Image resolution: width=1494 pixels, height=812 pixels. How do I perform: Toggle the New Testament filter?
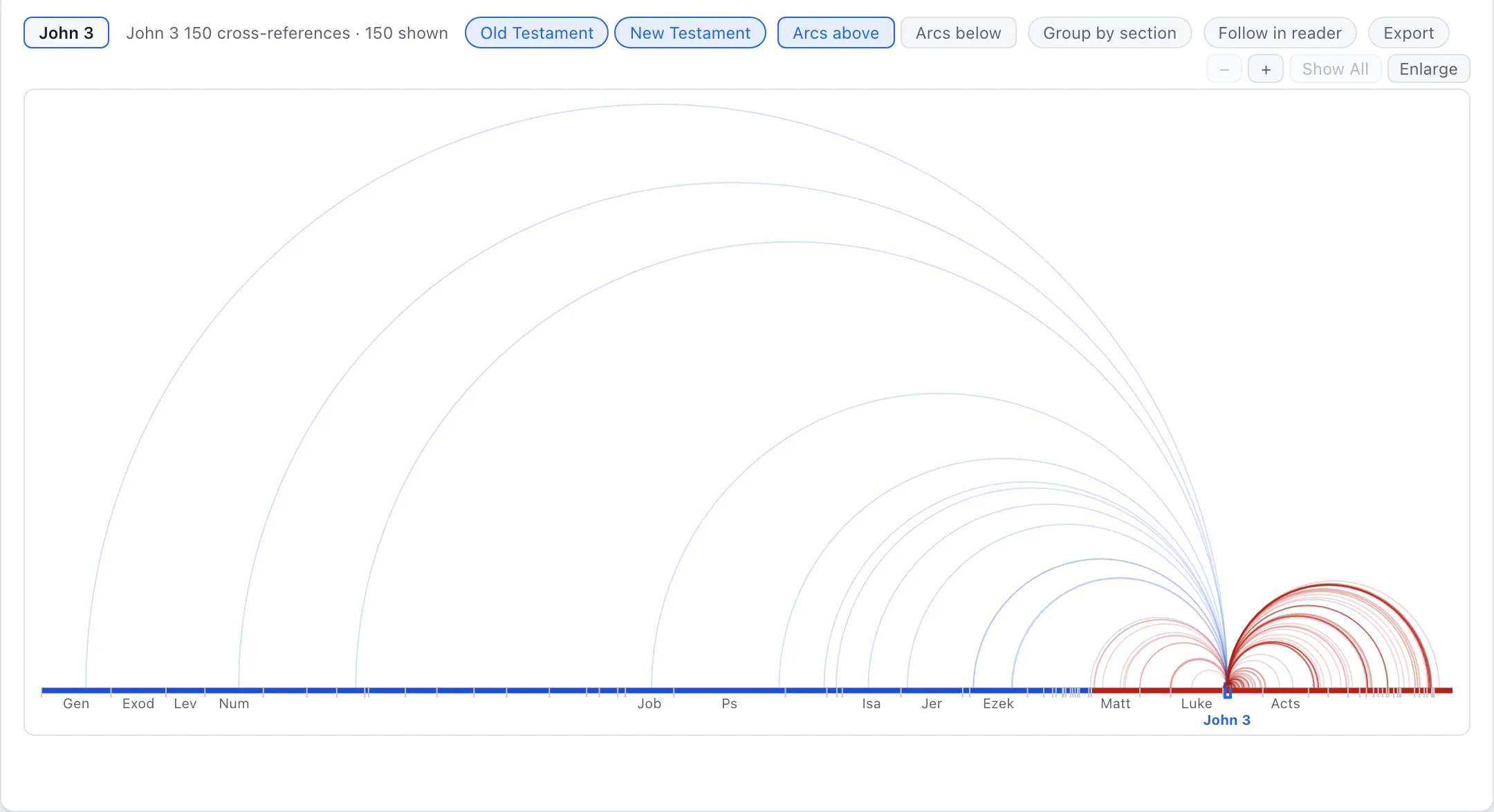pyautogui.click(x=690, y=33)
